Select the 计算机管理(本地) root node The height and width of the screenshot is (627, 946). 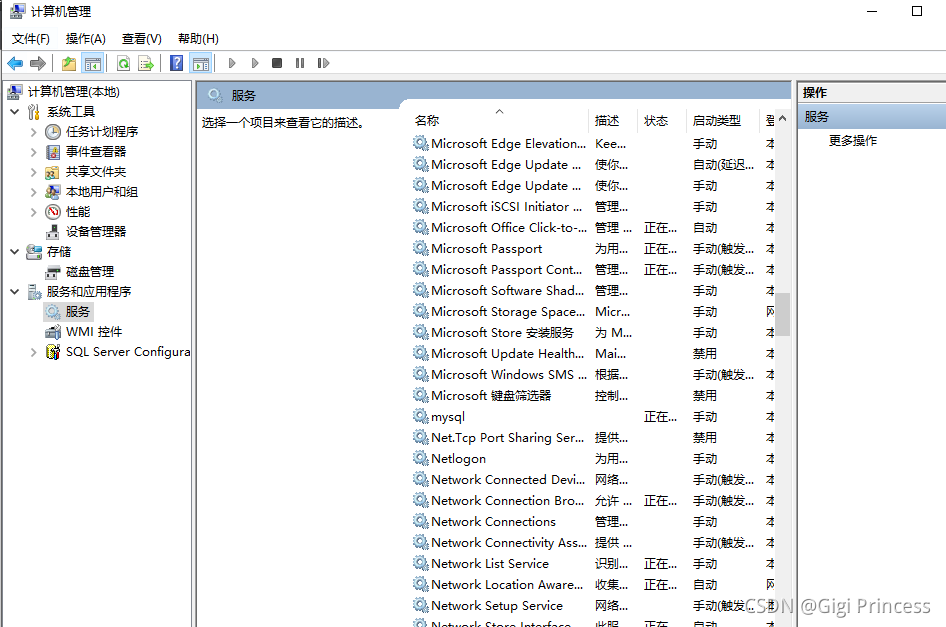pyautogui.click(x=64, y=92)
